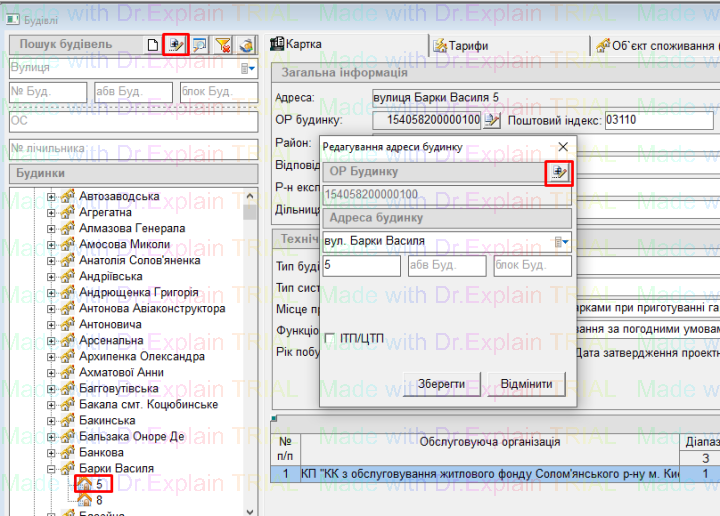Click the clear filter icon

tap(223, 45)
